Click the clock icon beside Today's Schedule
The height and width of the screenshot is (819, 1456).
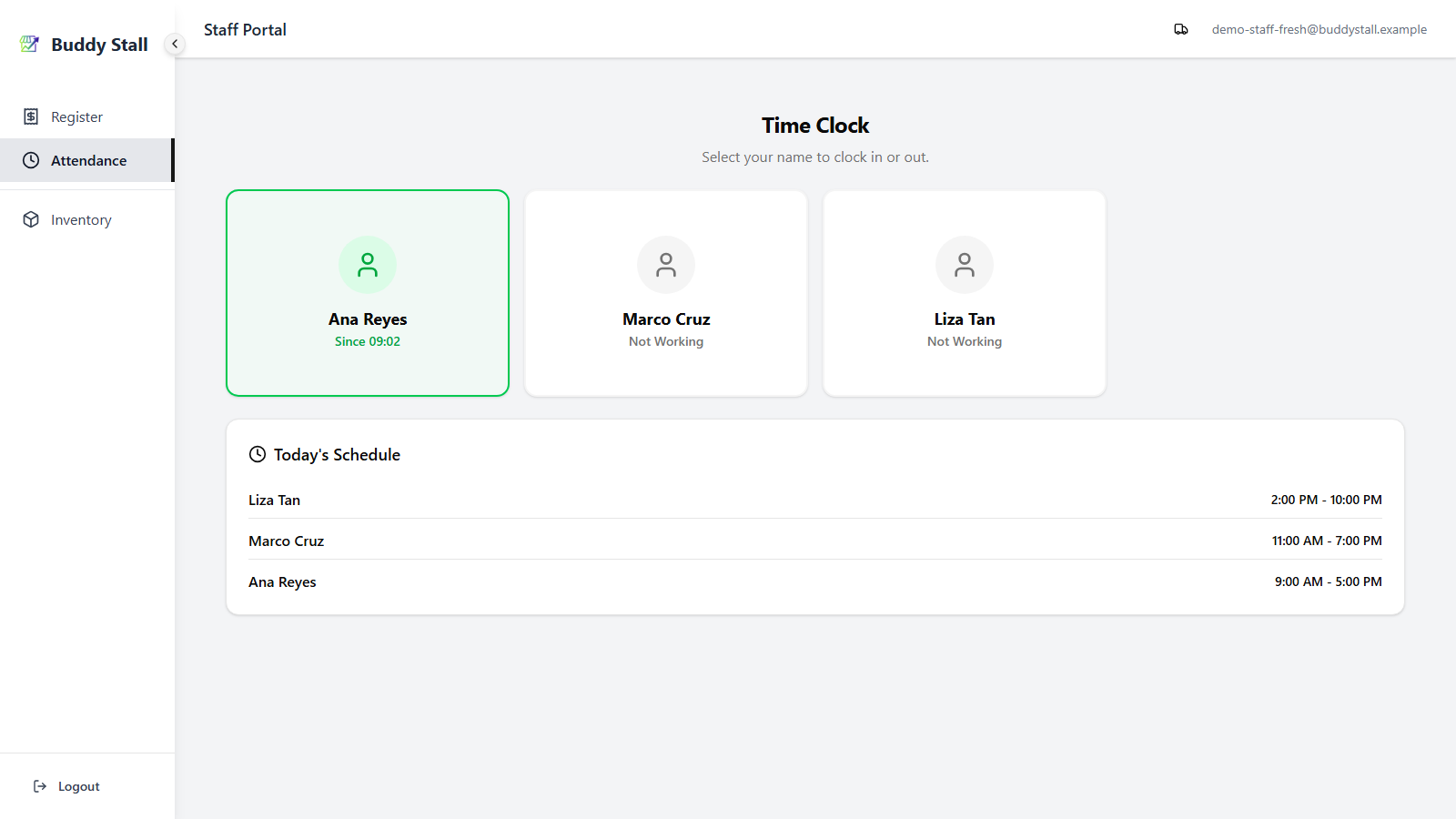click(258, 454)
